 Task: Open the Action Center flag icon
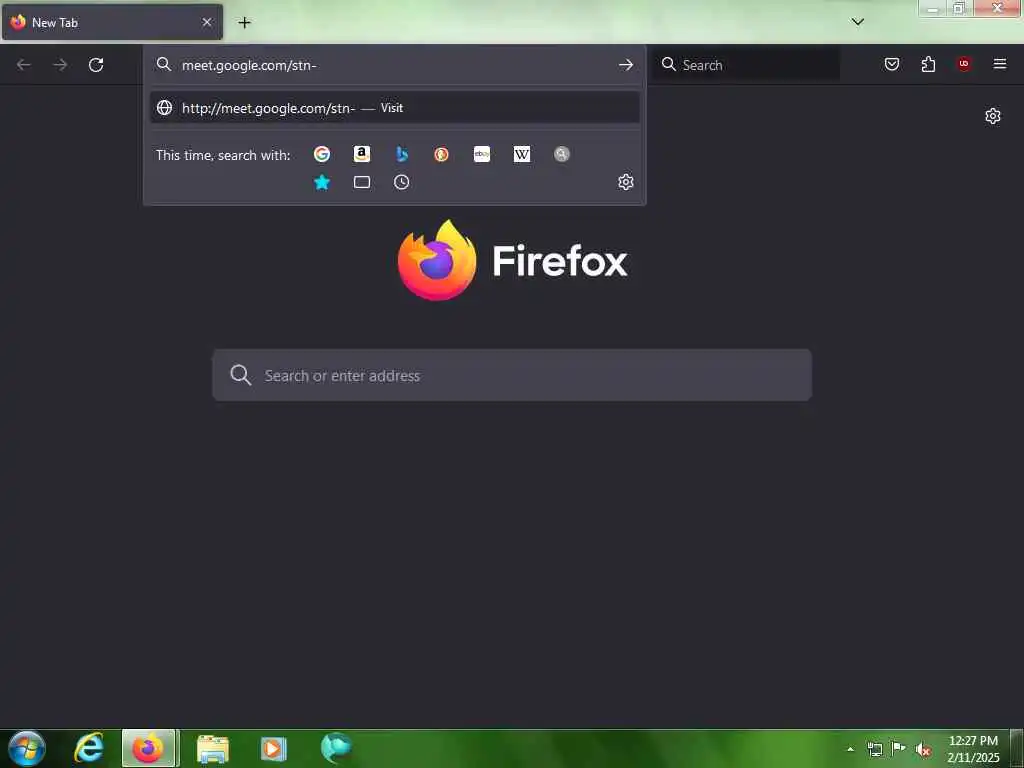pos(899,748)
